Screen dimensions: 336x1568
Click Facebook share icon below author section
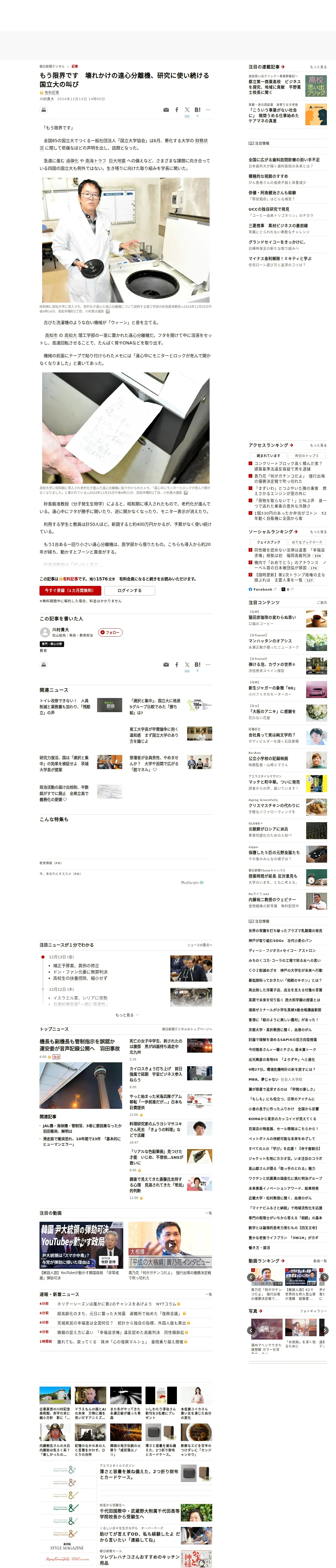point(177,665)
